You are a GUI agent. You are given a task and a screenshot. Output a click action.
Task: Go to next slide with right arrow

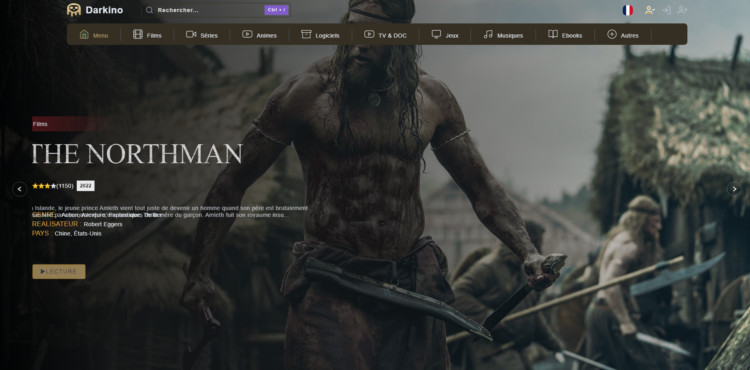click(734, 189)
